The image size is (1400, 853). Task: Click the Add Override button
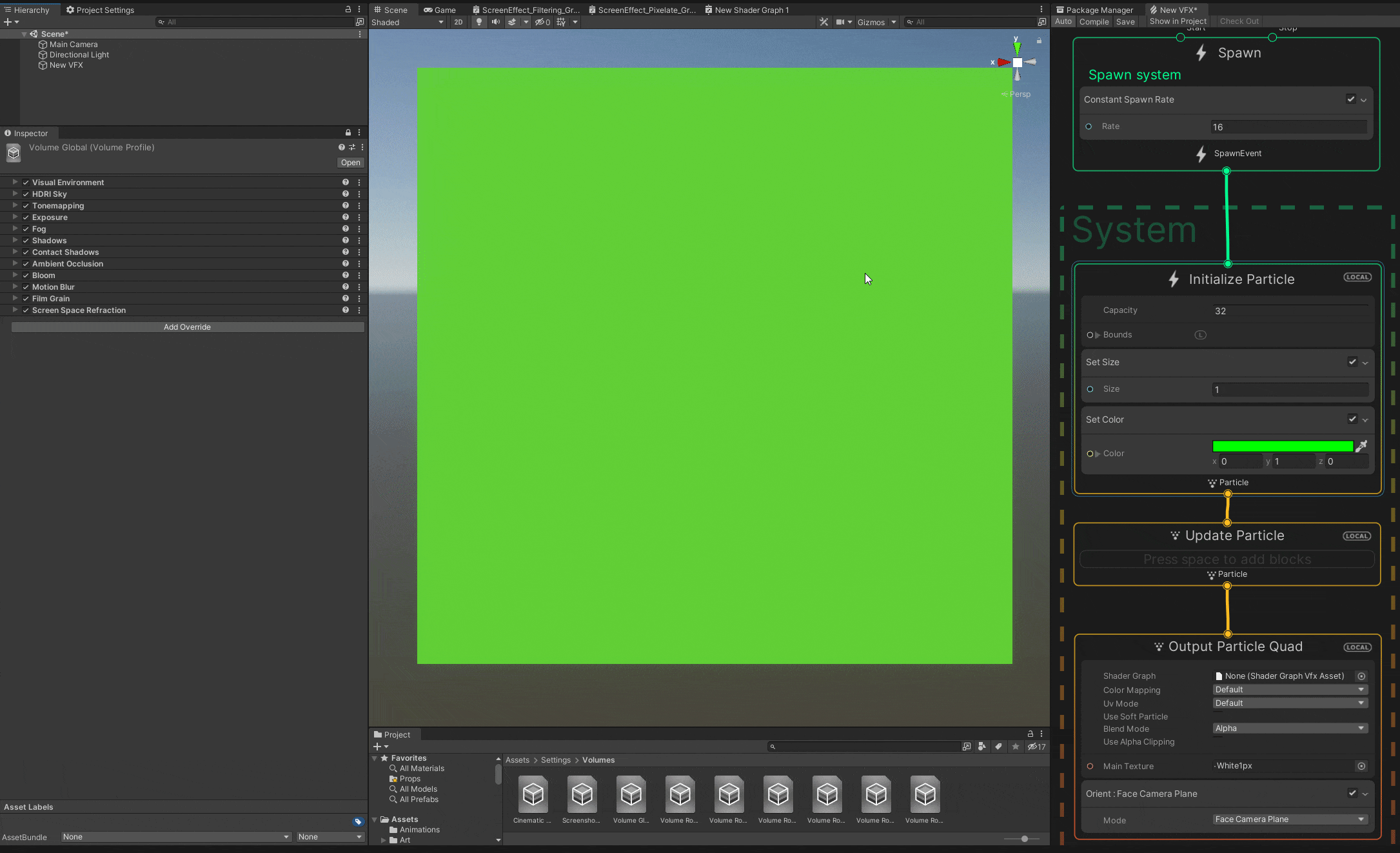pyautogui.click(x=188, y=327)
